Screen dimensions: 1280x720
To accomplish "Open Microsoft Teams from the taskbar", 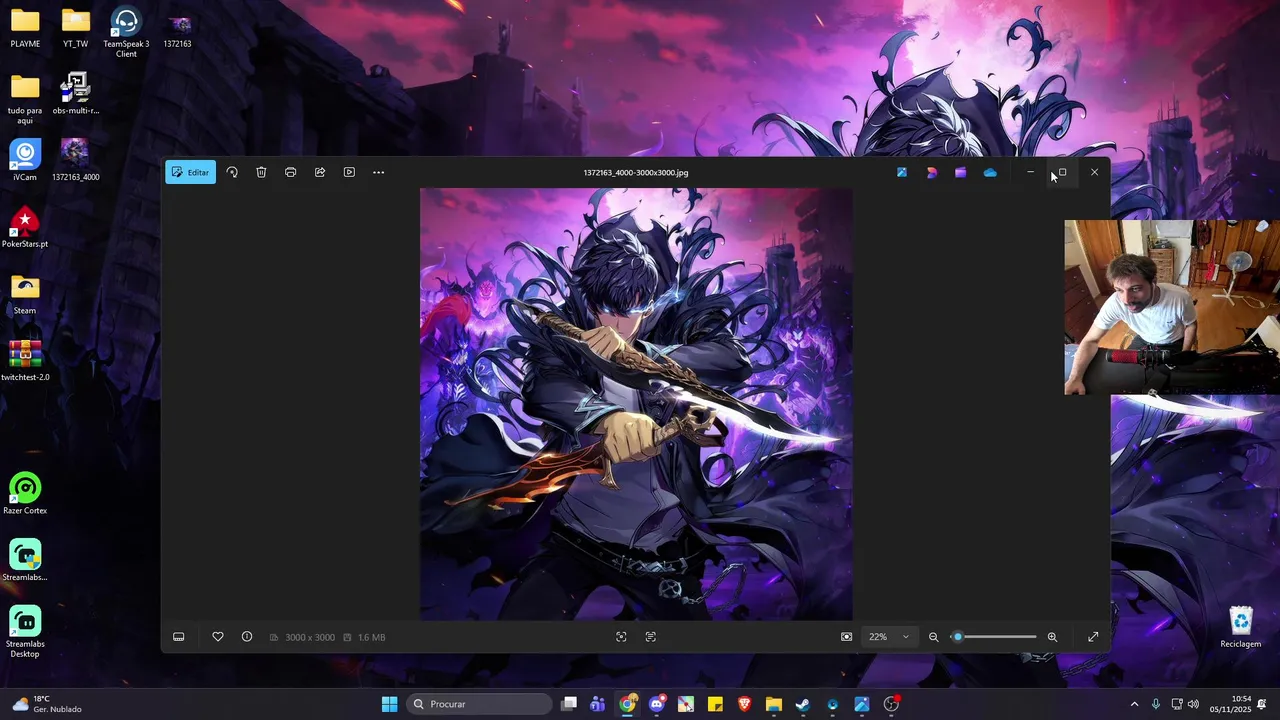I will (598, 704).
